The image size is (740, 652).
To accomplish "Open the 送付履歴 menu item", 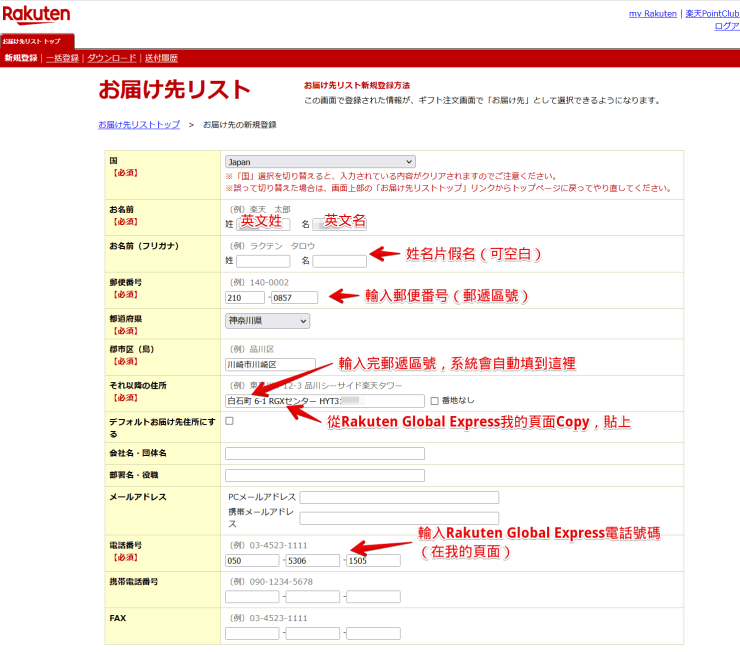I will point(161,58).
